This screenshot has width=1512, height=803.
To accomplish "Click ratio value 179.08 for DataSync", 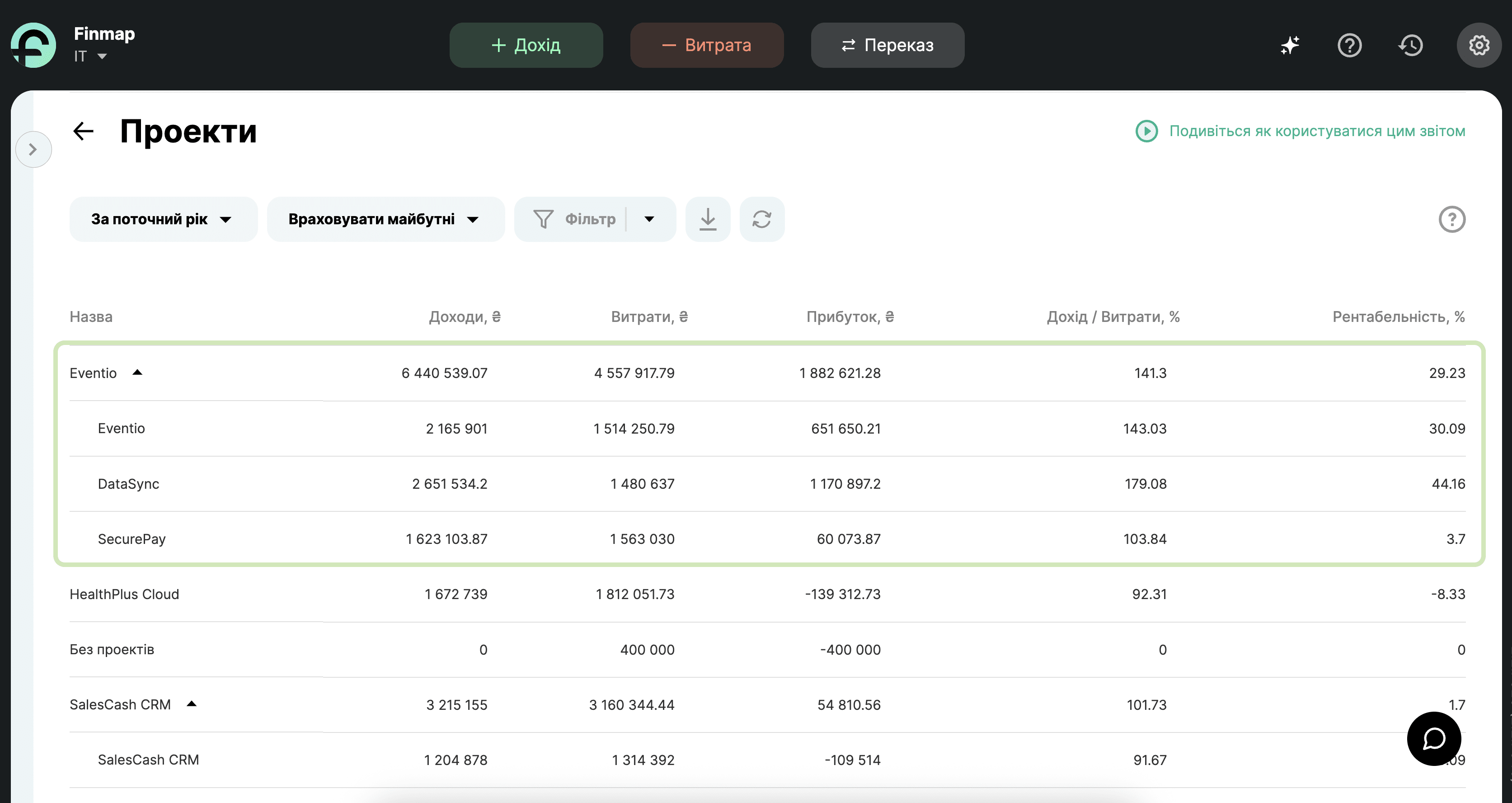I will point(1145,483).
